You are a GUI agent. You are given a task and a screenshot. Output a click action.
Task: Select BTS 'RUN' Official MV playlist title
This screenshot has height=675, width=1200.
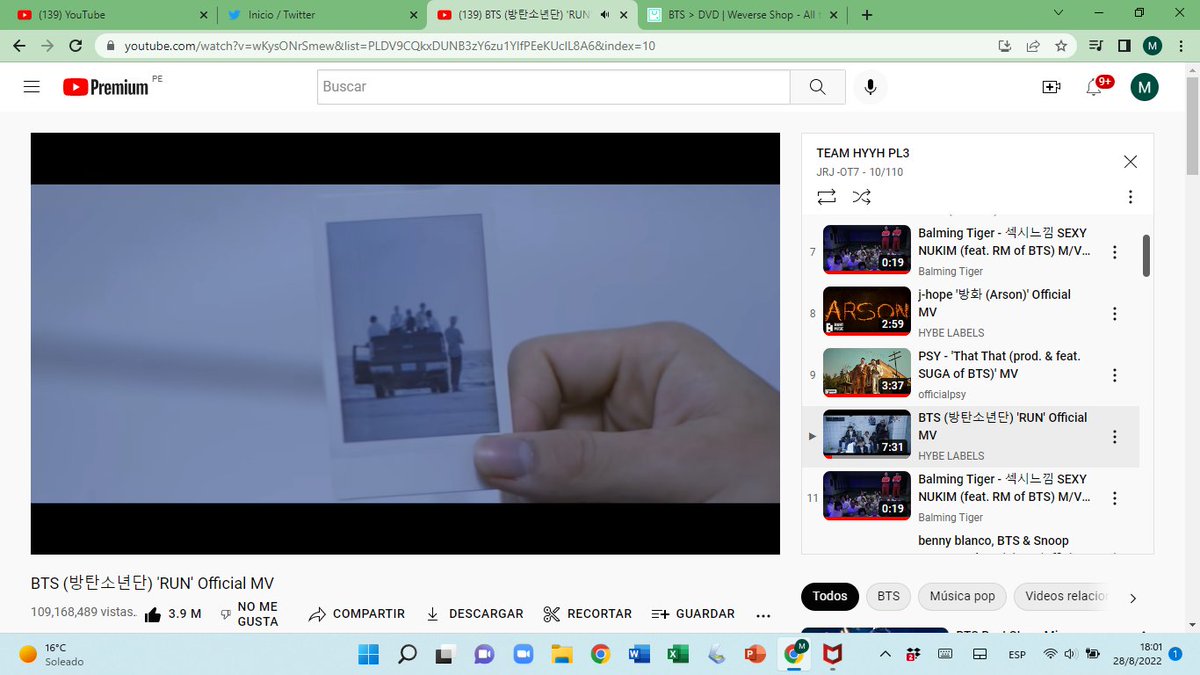pos(1002,426)
